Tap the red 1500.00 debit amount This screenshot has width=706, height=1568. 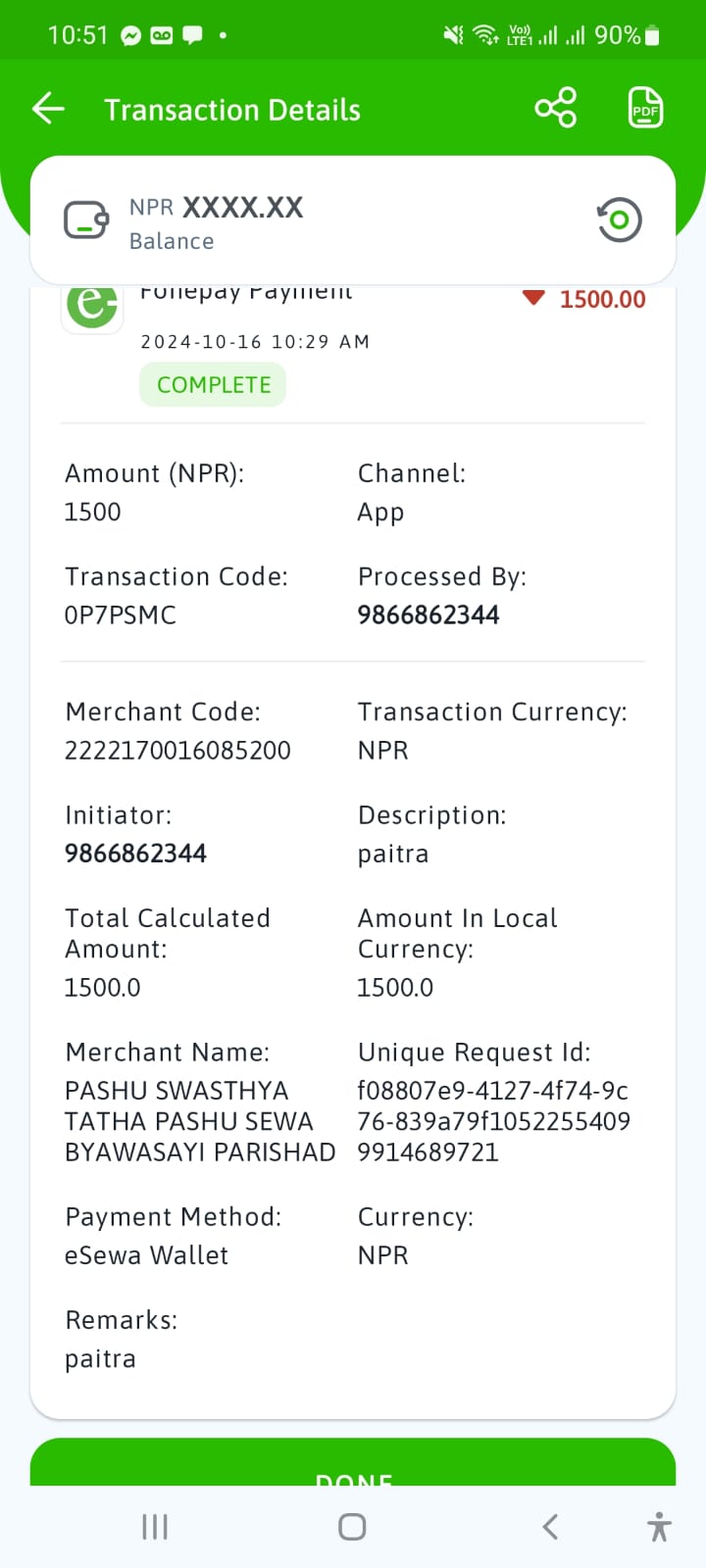click(x=602, y=299)
